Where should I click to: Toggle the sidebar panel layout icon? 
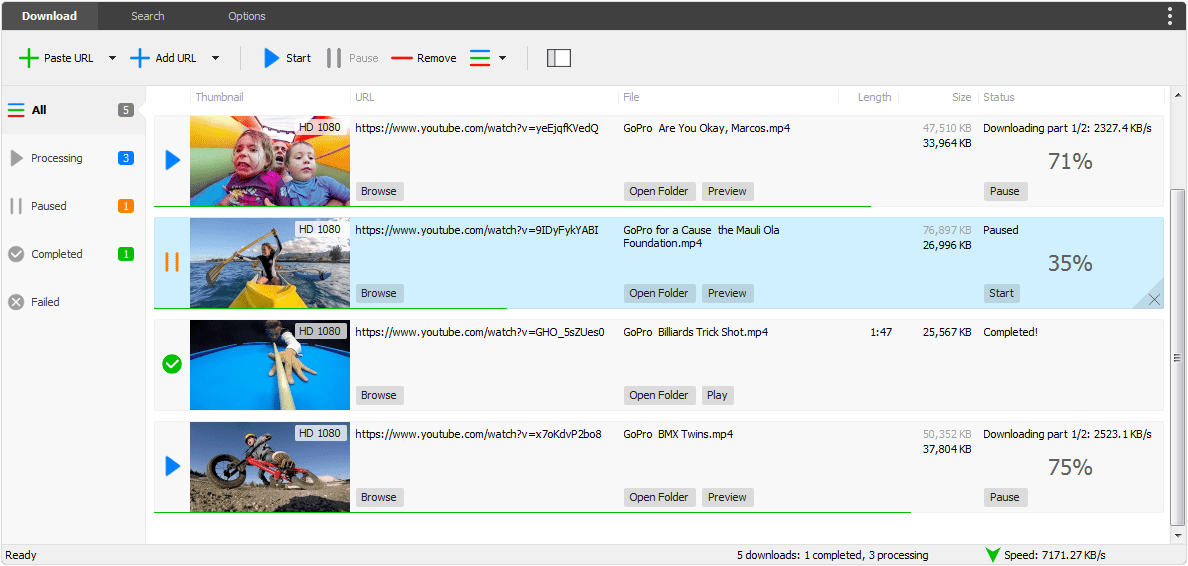click(x=558, y=58)
